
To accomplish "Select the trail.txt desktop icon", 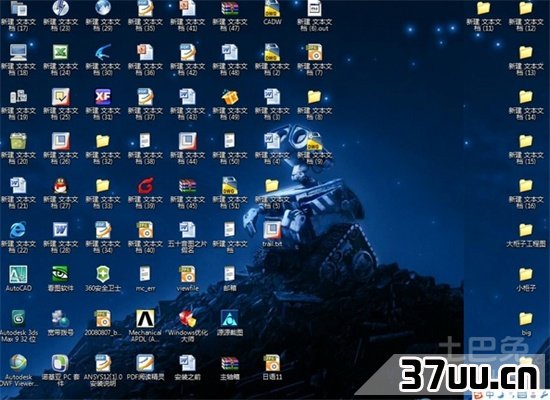I will [x=272, y=230].
